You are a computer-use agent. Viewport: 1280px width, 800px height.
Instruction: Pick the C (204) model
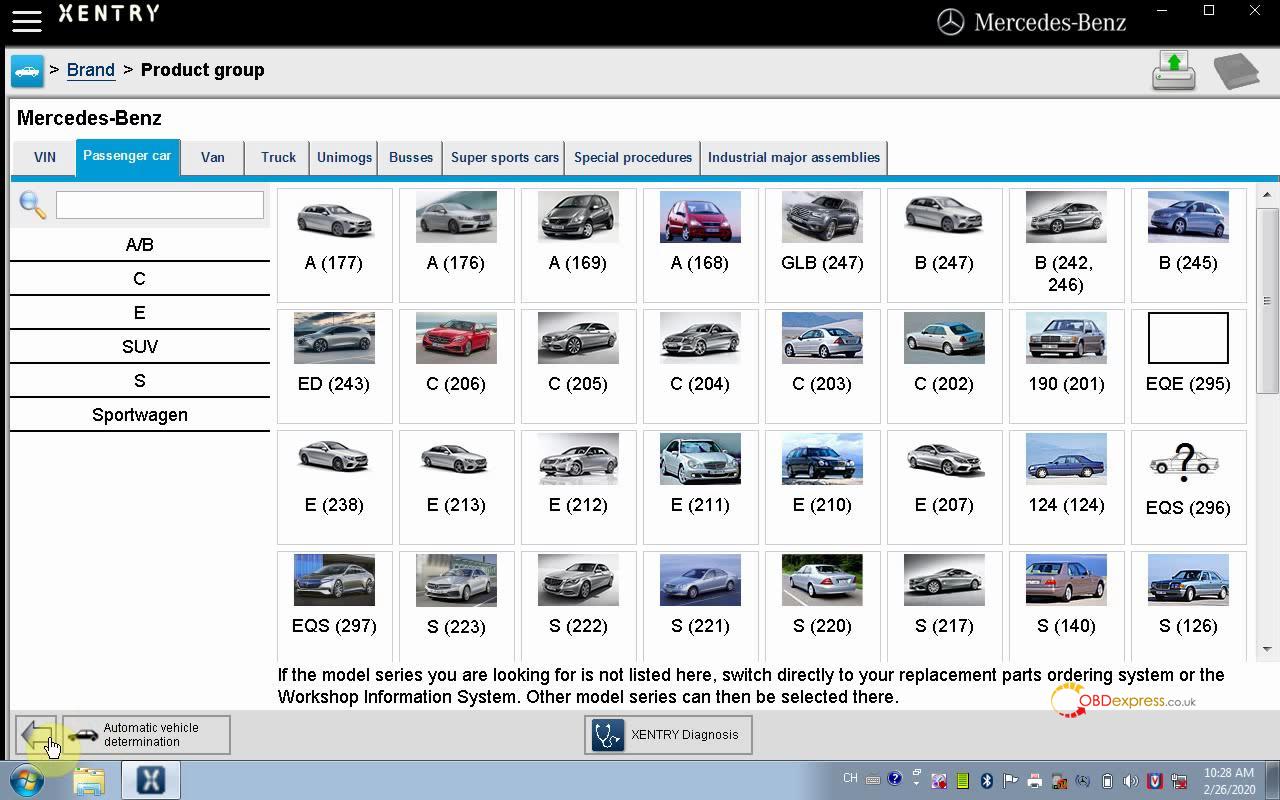coord(700,366)
